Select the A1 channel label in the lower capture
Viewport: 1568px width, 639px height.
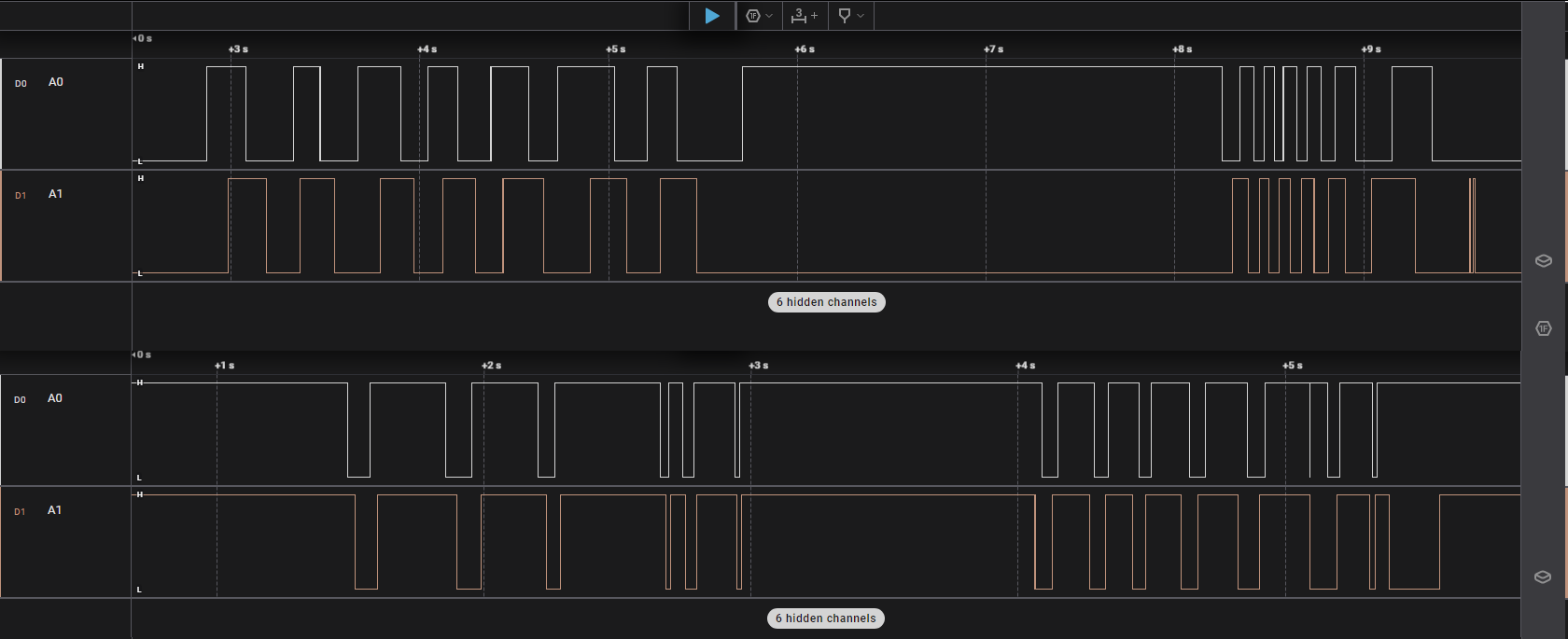55,510
